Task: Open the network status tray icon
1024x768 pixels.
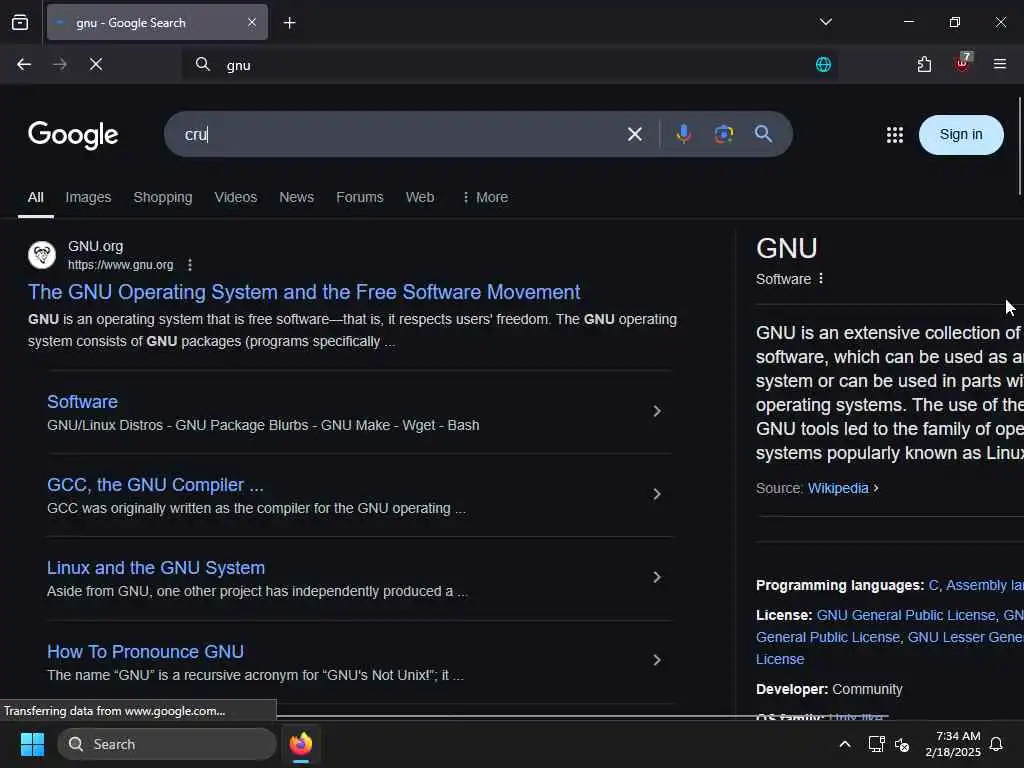Action: tap(876, 744)
